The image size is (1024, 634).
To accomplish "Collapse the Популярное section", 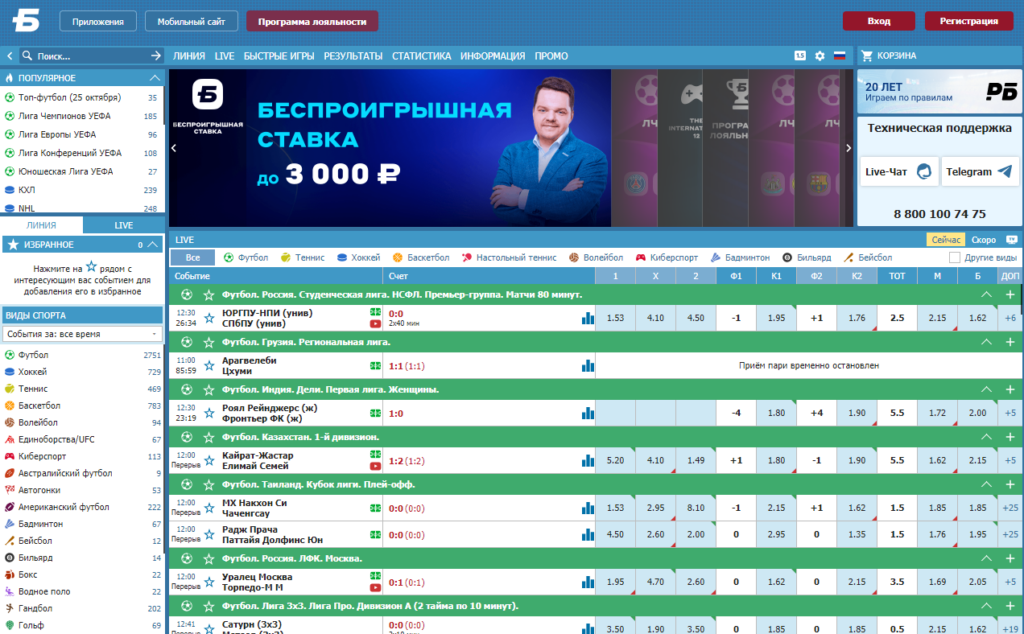I will pos(154,78).
